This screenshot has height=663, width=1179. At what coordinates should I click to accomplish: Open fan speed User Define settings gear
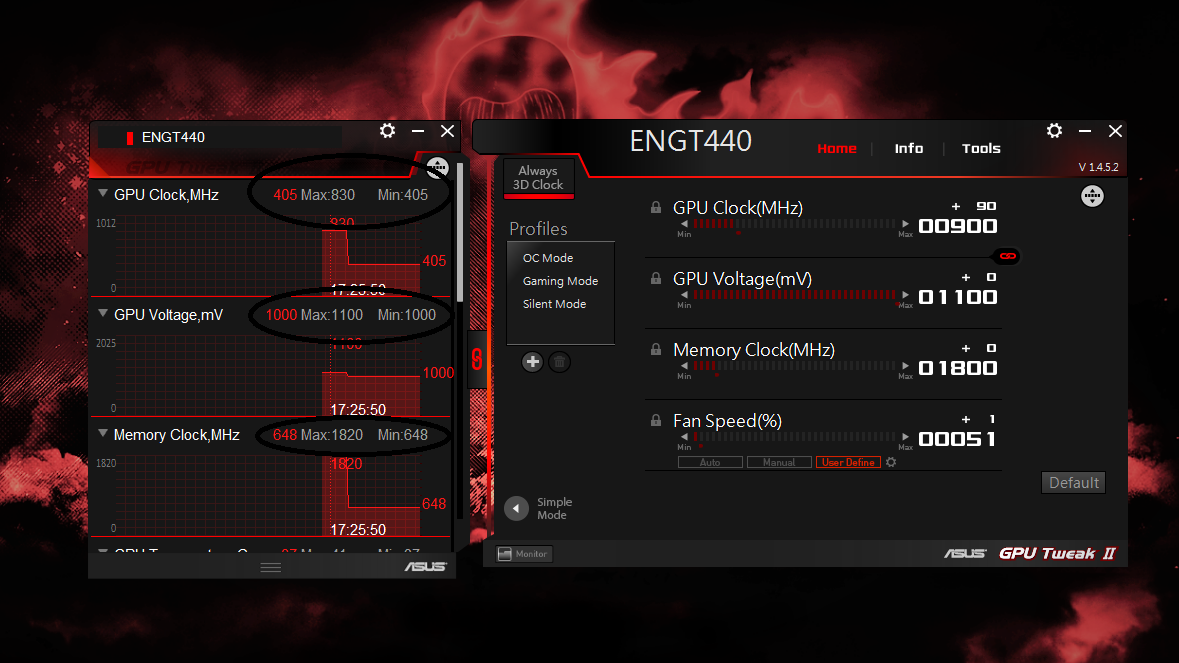pos(891,462)
